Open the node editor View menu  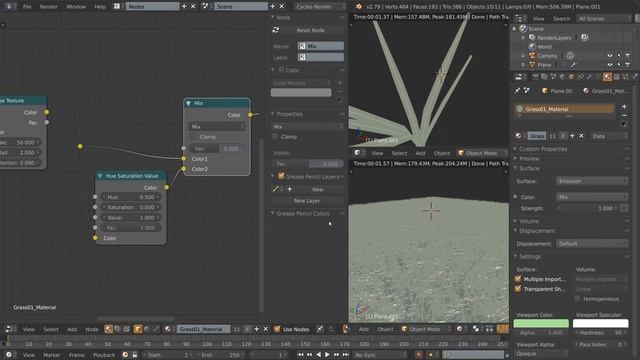pos(29,329)
